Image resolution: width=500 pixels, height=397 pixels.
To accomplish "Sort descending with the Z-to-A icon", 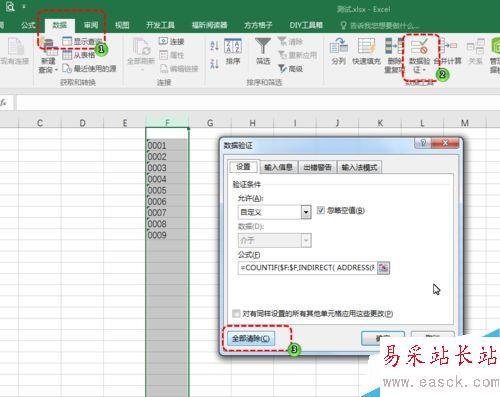I will coord(215,63).
